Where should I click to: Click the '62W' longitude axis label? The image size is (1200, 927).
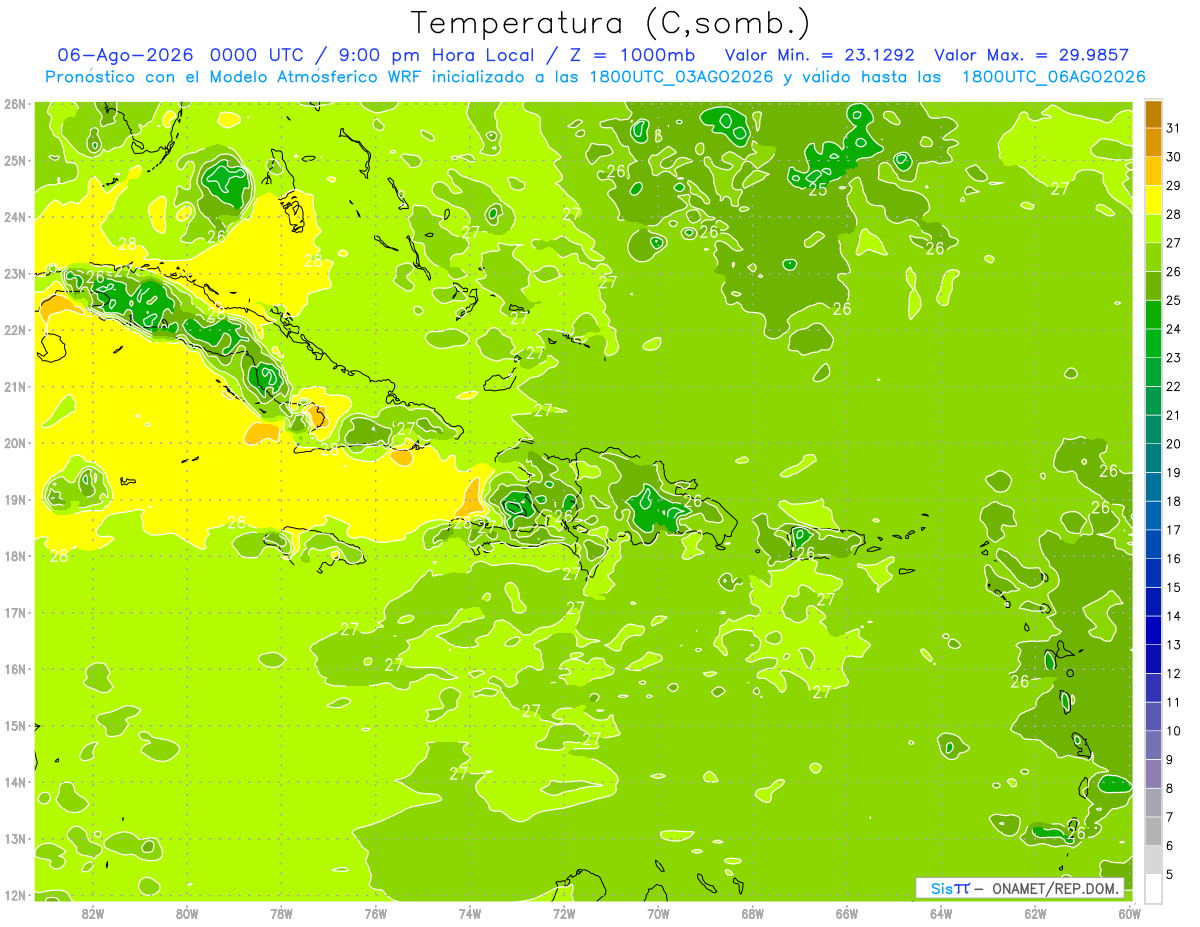click(x=1035, y=913)
